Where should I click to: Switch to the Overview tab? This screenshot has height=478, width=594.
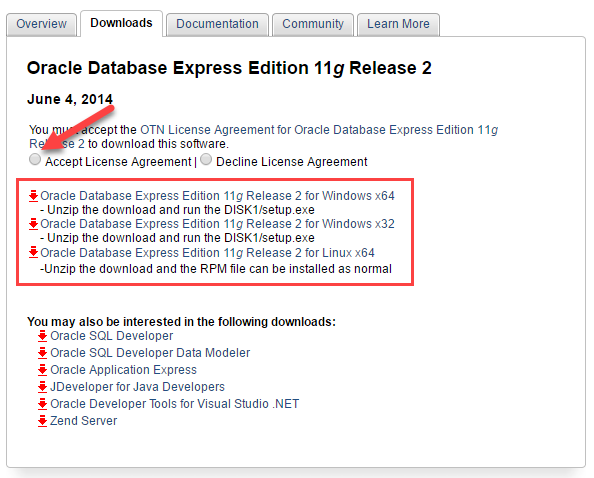(41, 24)
